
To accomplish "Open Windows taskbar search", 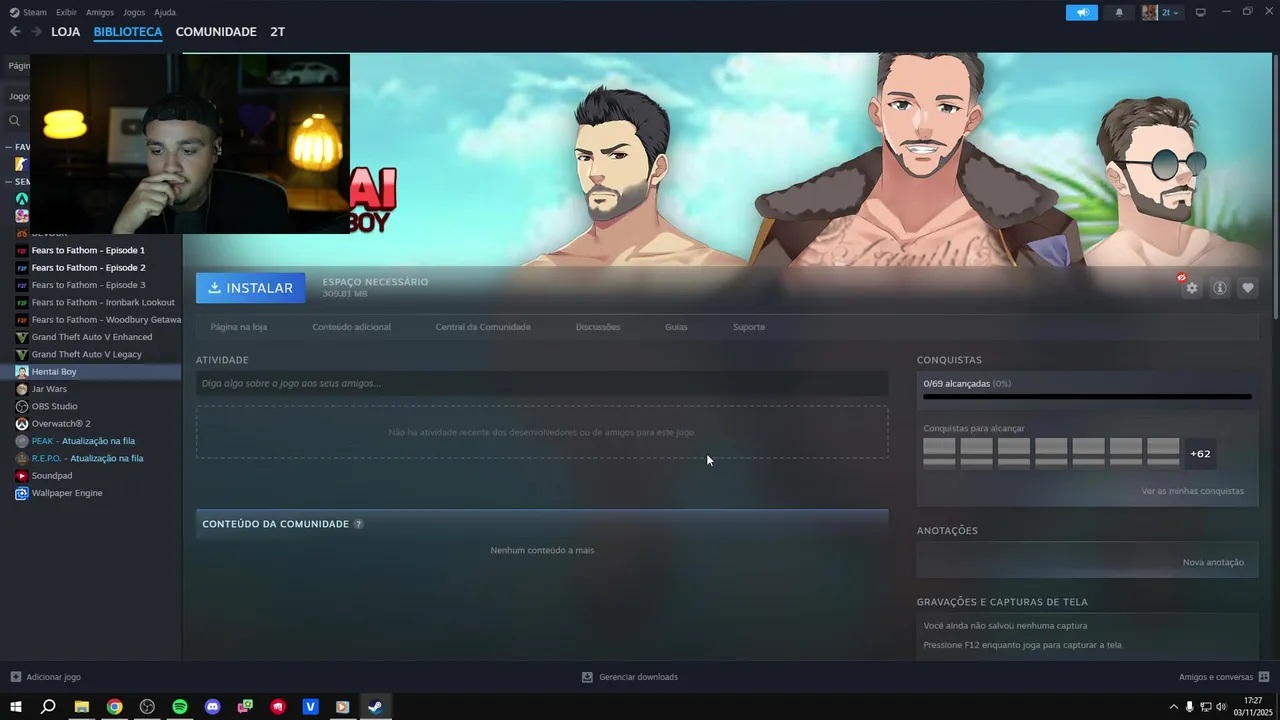I will pyautogui.click(x=48, y=707).
